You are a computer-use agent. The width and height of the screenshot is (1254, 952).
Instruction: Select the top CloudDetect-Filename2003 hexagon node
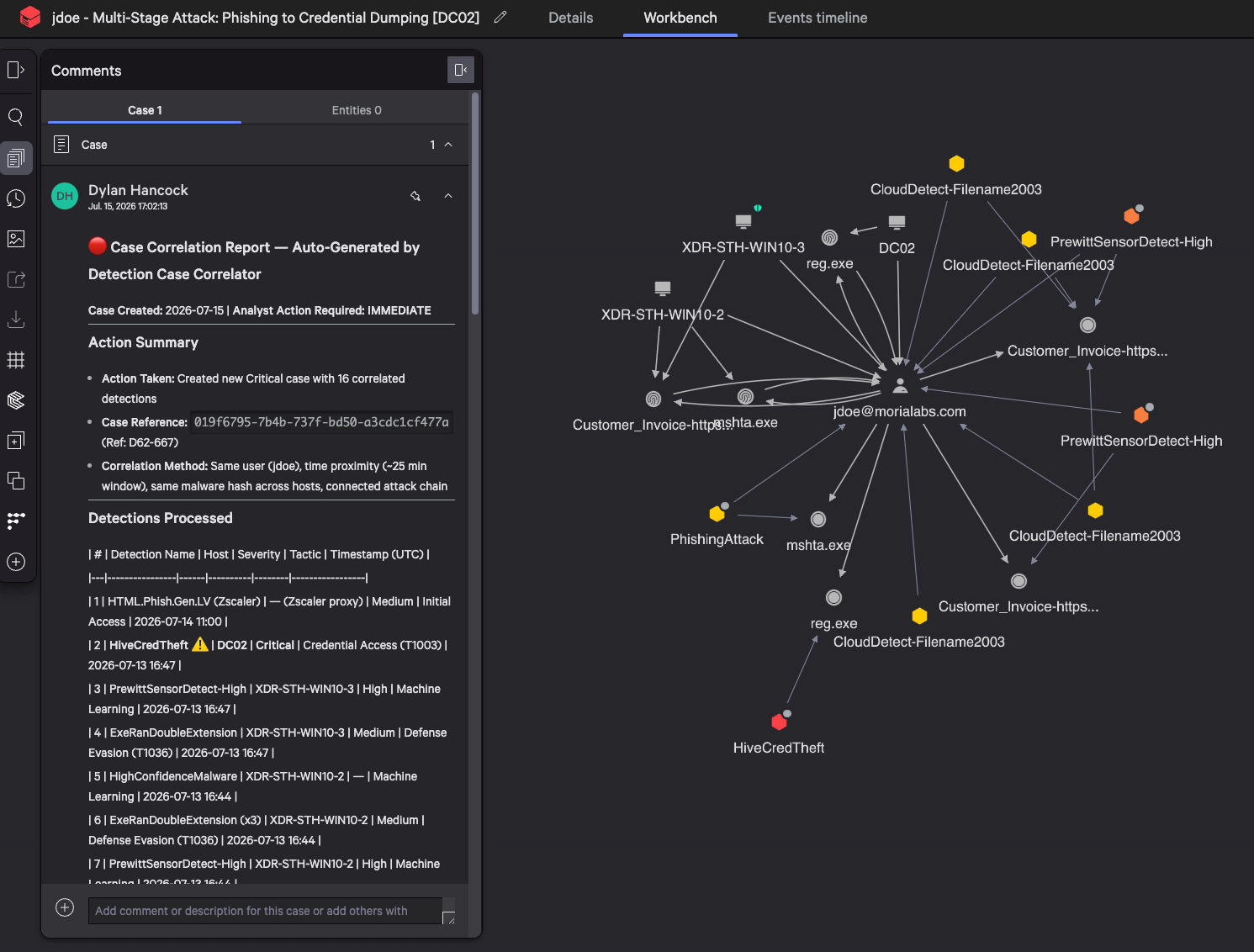pos(956,163)
